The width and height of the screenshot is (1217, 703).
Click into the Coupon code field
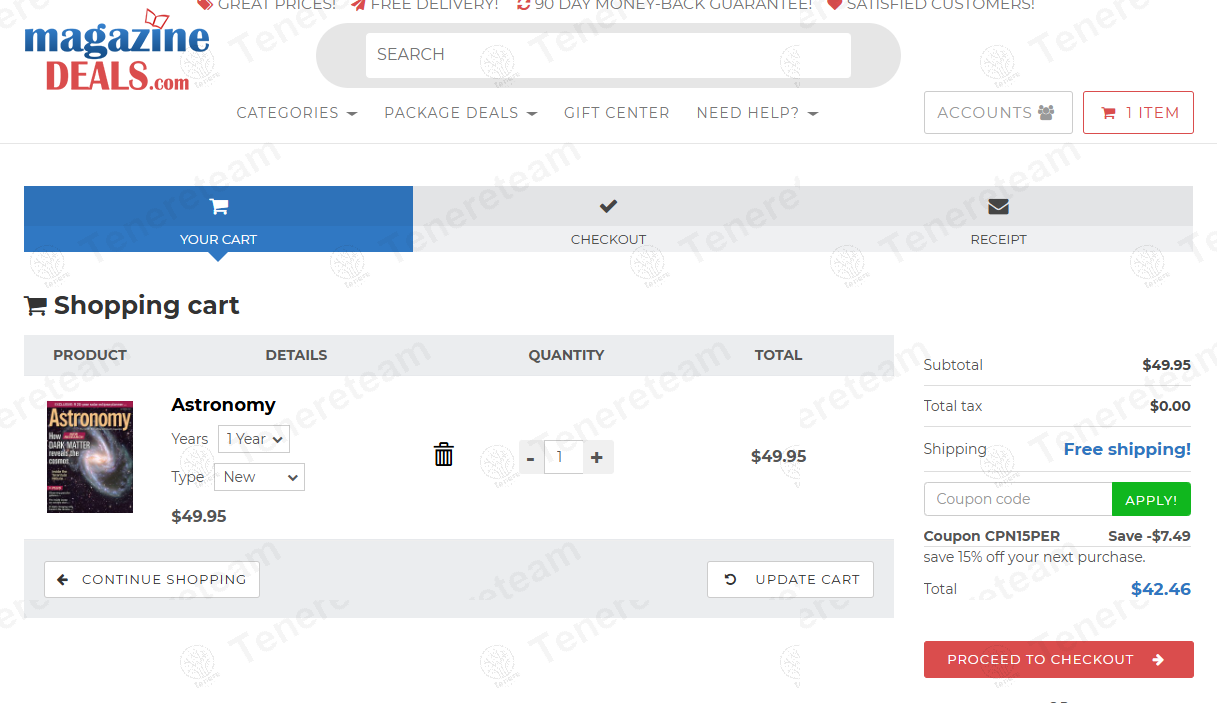click(1017, 499)
